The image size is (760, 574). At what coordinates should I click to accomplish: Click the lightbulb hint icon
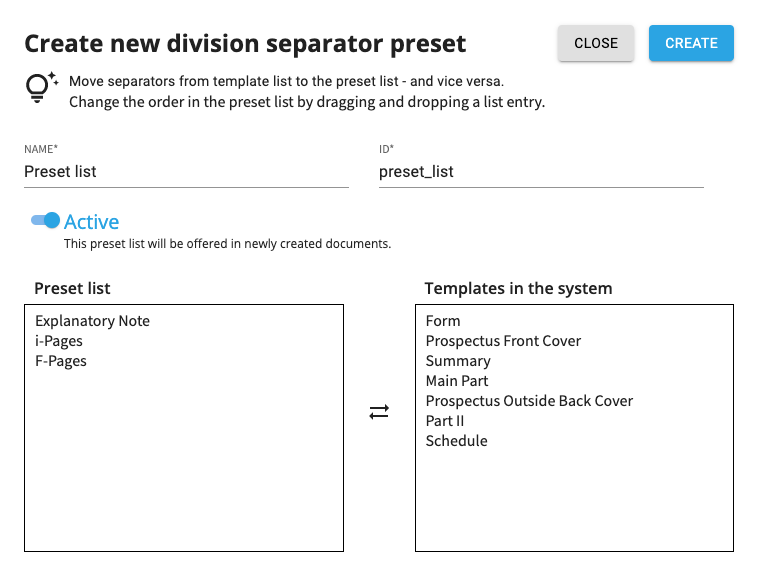pyautogui.click(x=41, y=87)
